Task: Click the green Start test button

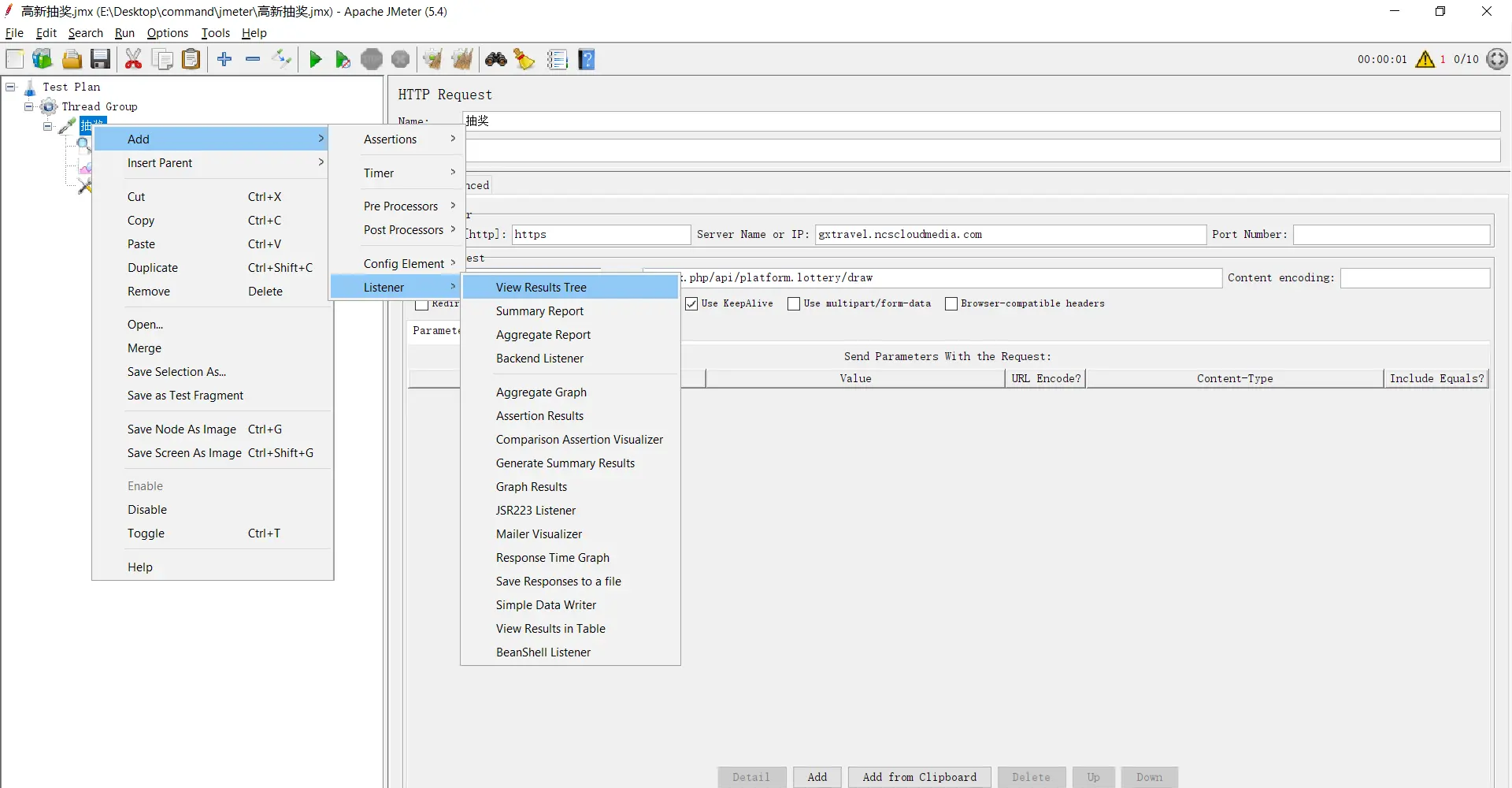Action: [x=315, y=60]
